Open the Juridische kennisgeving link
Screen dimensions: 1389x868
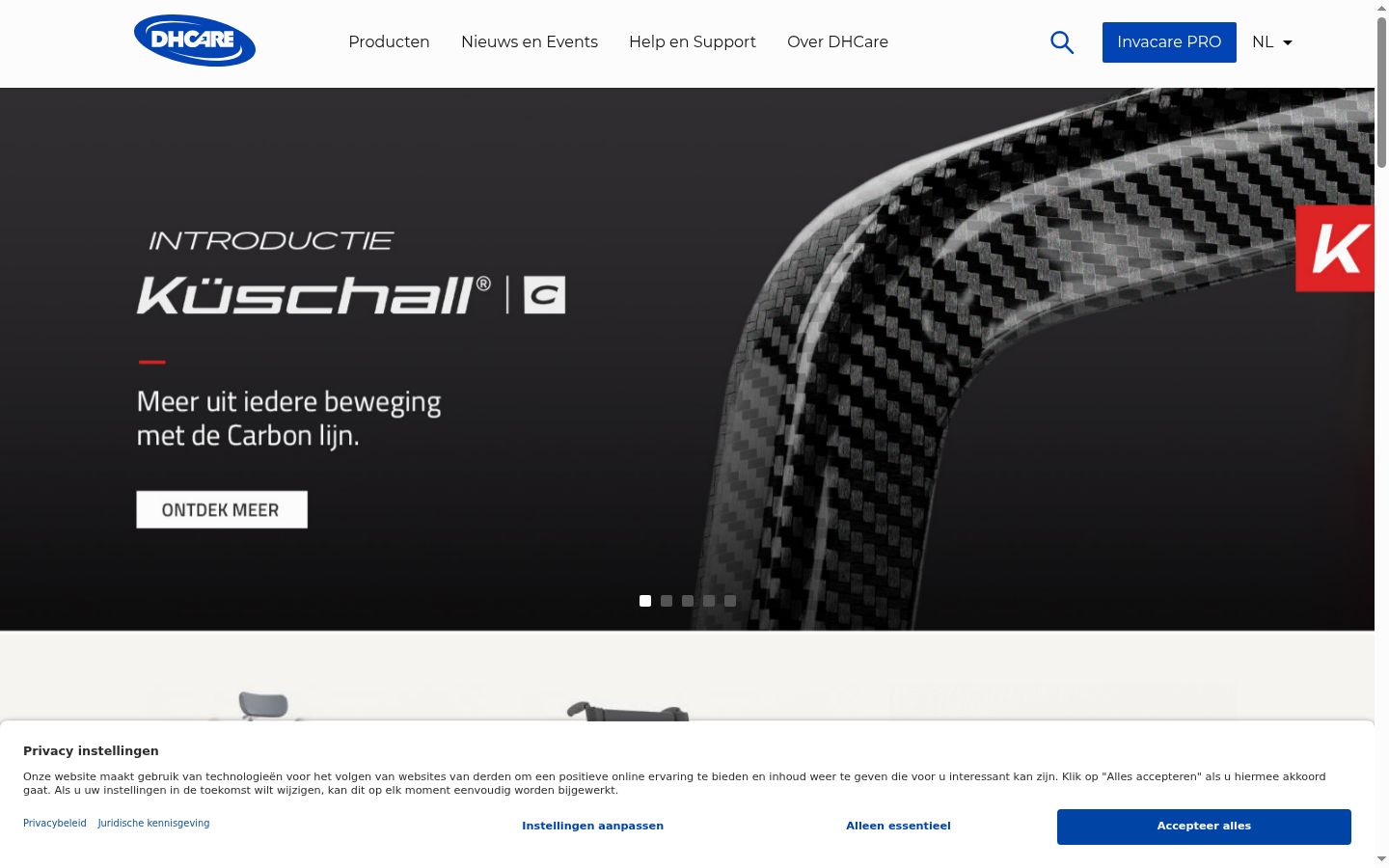pos(153,823)
